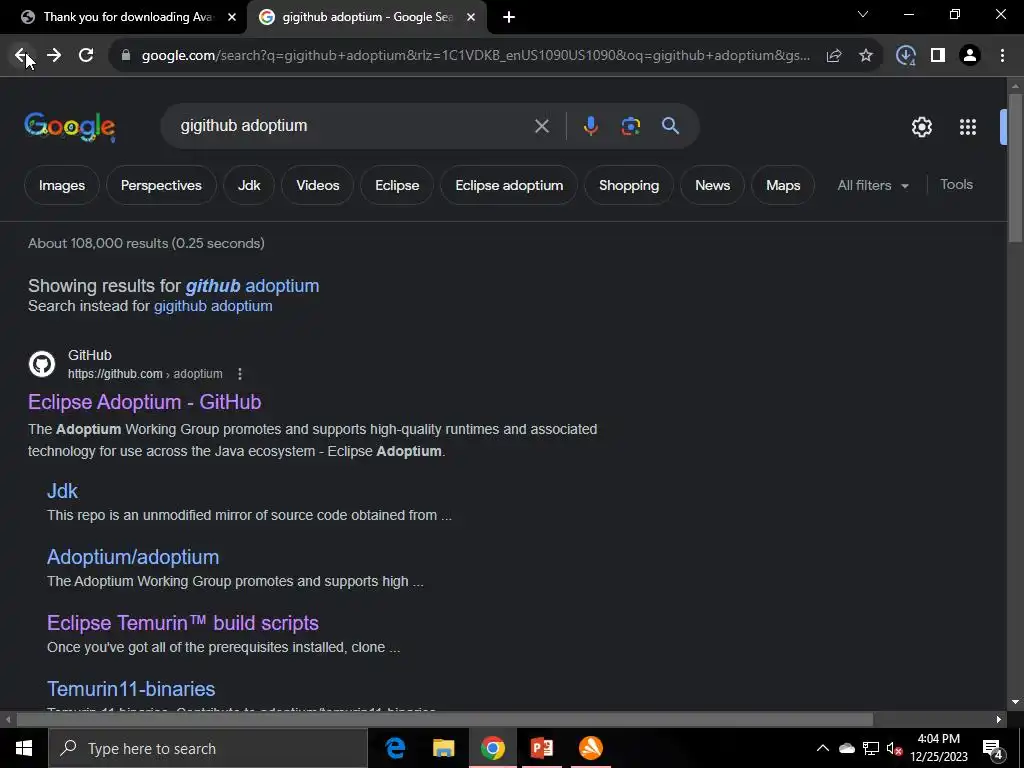Go back with the browser back arrow
This screenshot has height=768, width=1024.
tap(21, 56)
